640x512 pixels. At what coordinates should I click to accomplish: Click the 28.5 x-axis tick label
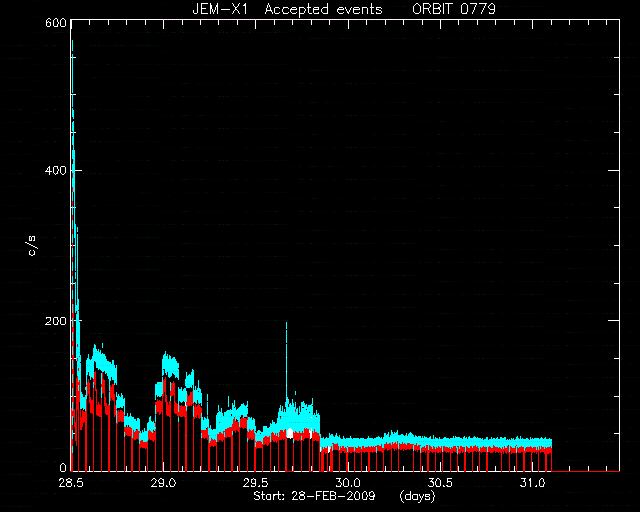pyautogui.click(x=71, y=483)
